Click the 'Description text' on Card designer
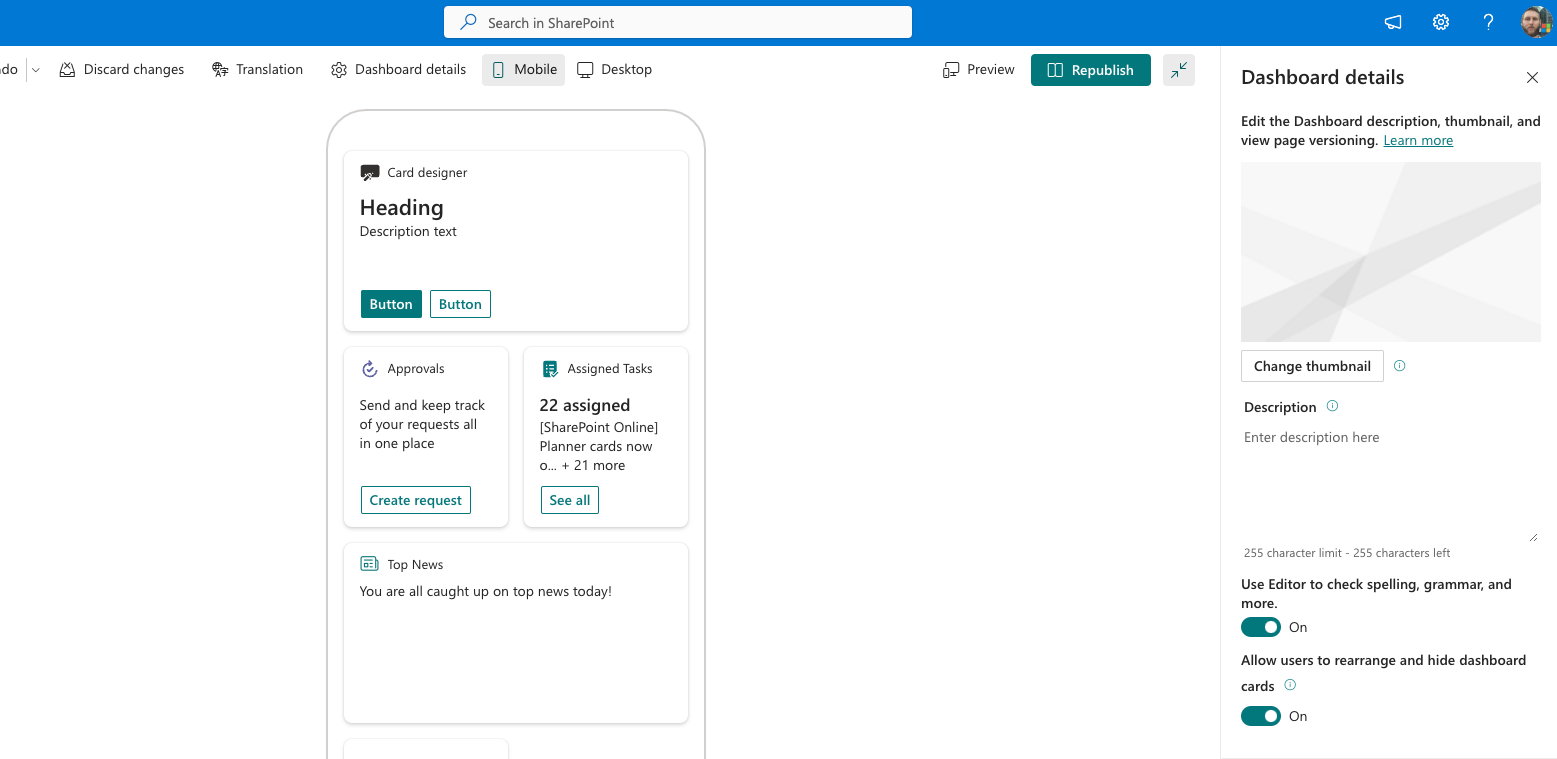 [408, 232]
